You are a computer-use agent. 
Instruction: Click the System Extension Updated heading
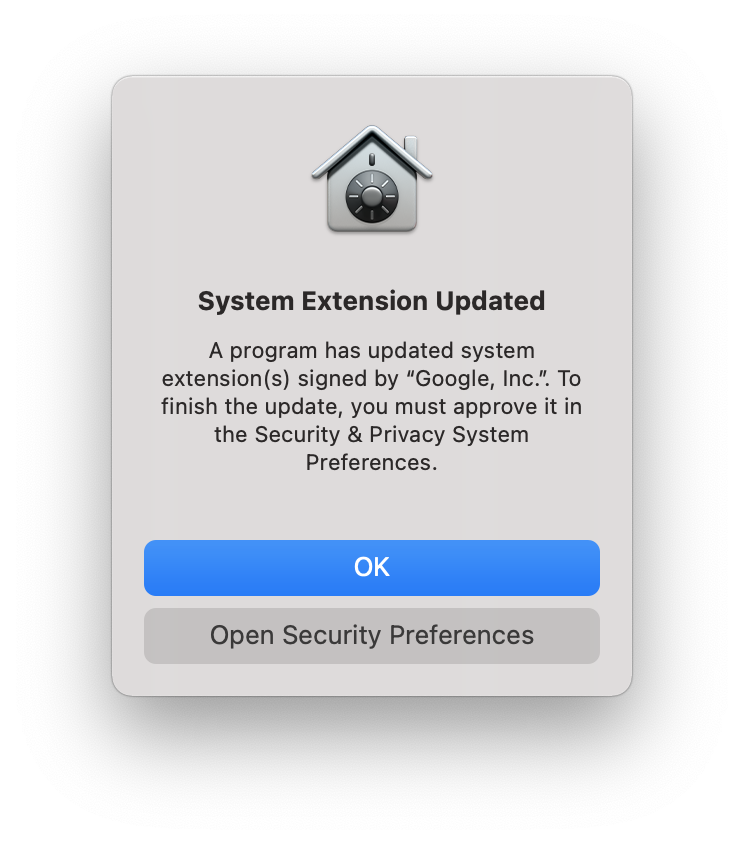pyautogui.click(x=371, y=301)
